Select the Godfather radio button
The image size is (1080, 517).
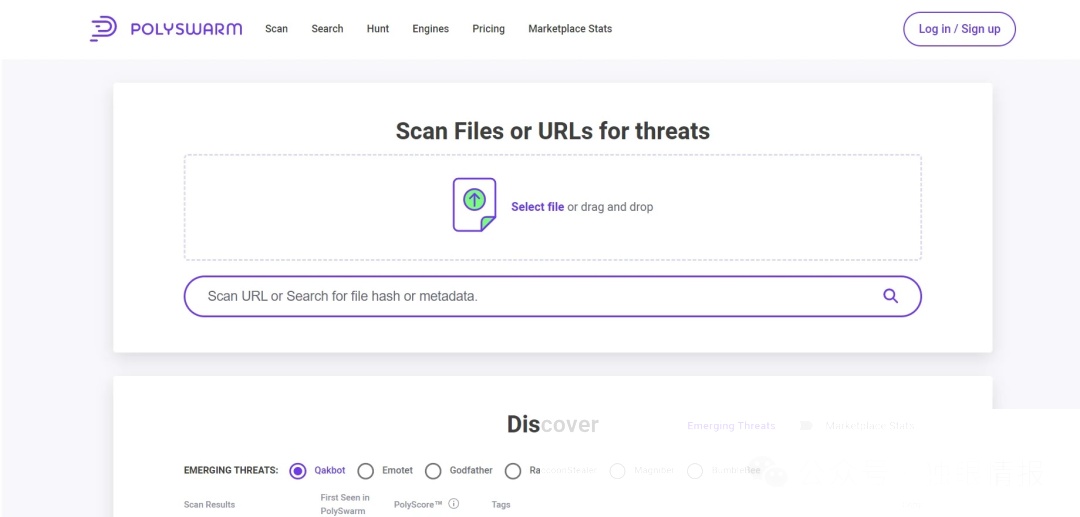click(433, 471)
